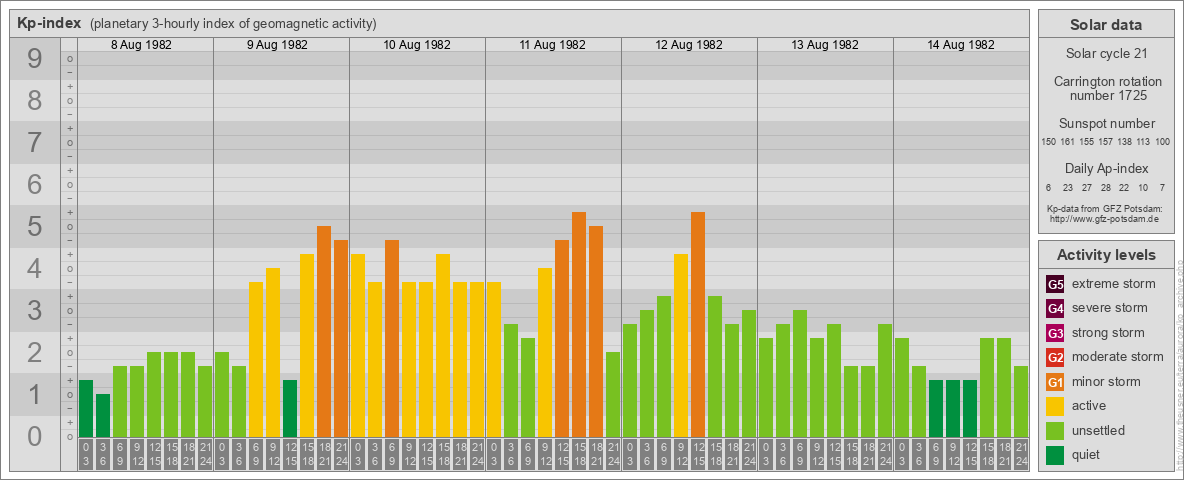Click the light green unsettled swatch
The height and width of the screenshot is (480, 1184).
(x=1055, y=431)
